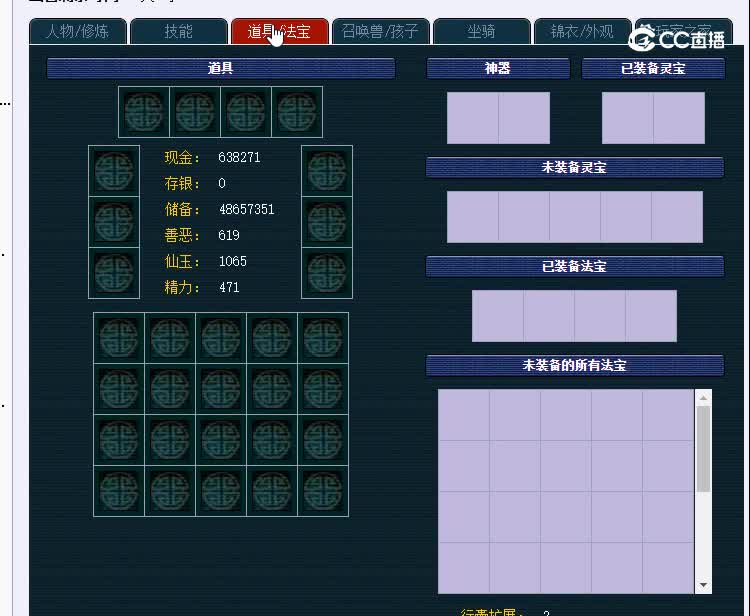Click the 神器 section header
Viewport: 750px width, 616px height.
click(x=498, y=68)
